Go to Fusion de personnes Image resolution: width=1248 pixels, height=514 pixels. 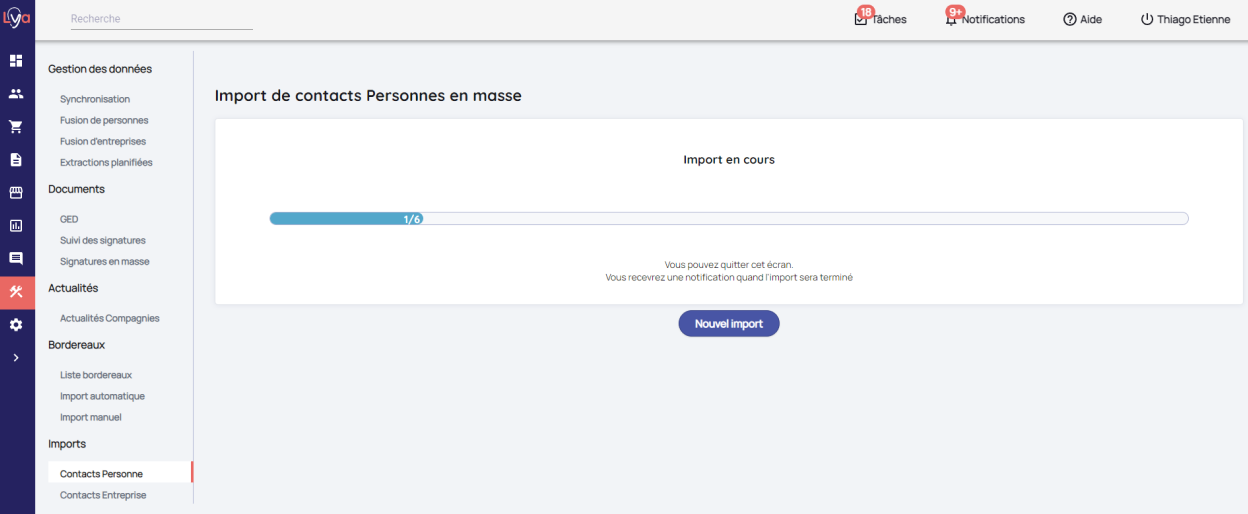pos(104,120)
